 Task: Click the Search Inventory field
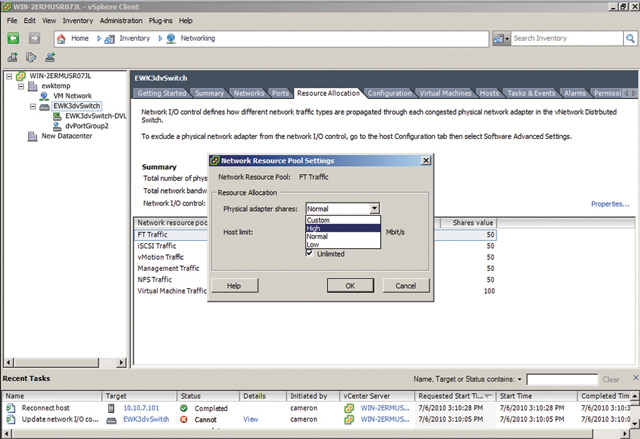567,38
